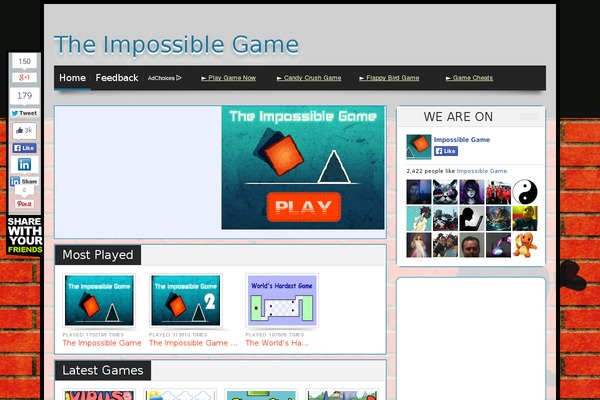Viewport: 600px width, 400px height.
Task: Click the PLAYED 1702196 TIMES text
Action: click(93, 335)
